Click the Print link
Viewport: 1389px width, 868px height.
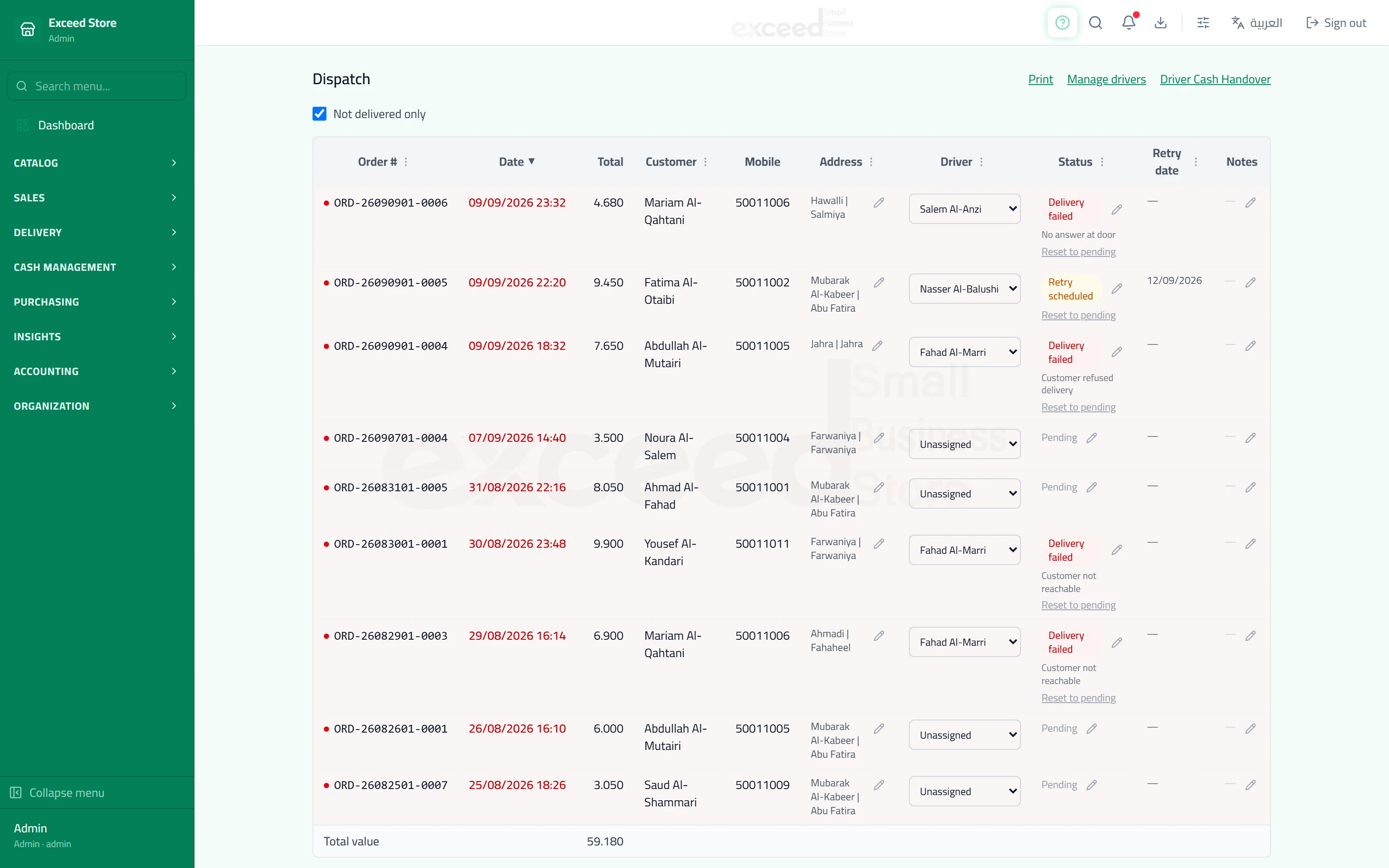point(1040,79)
